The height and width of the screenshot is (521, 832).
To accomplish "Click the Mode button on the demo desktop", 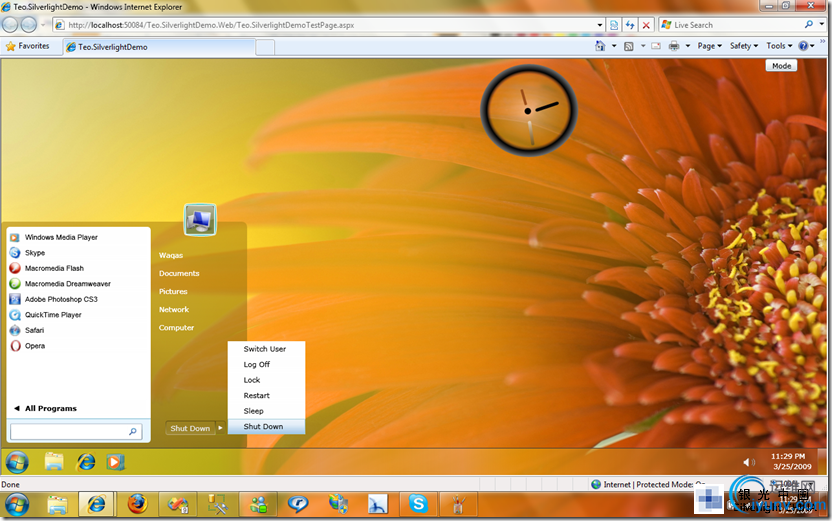I will click(x=781, y=66).
